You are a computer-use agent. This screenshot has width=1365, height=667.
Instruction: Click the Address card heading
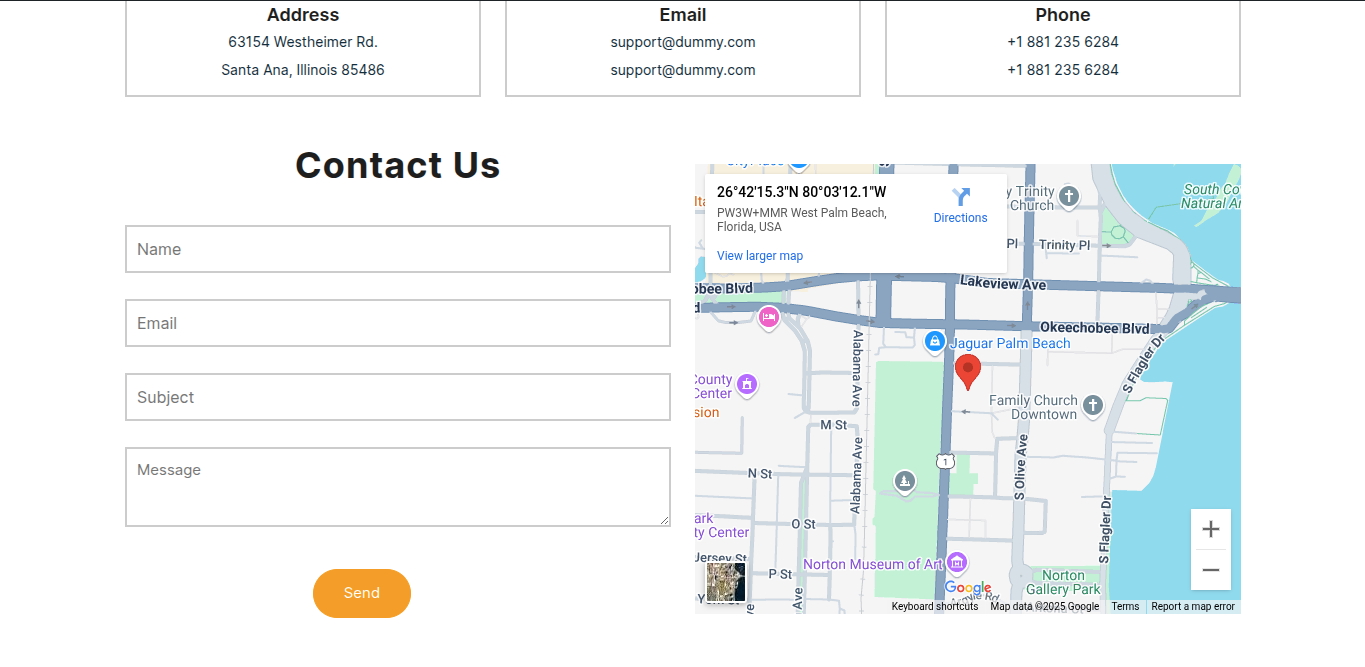click(303, 15)
